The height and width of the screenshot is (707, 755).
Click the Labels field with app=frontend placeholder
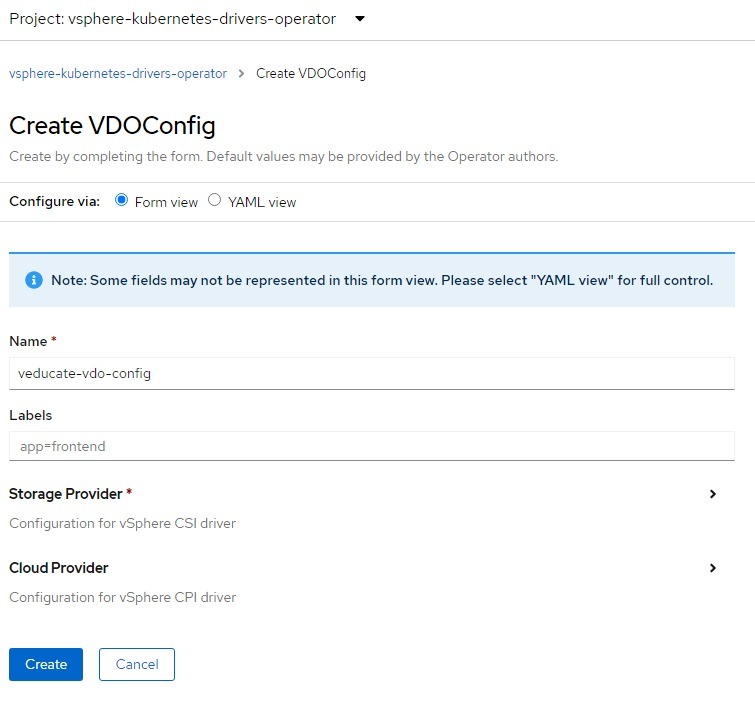372,446
